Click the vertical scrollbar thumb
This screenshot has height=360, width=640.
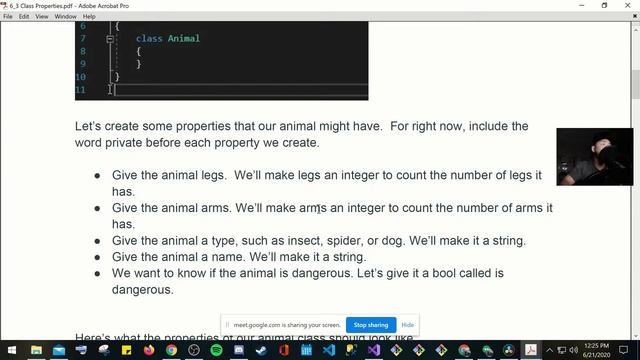tap(636, 84)
